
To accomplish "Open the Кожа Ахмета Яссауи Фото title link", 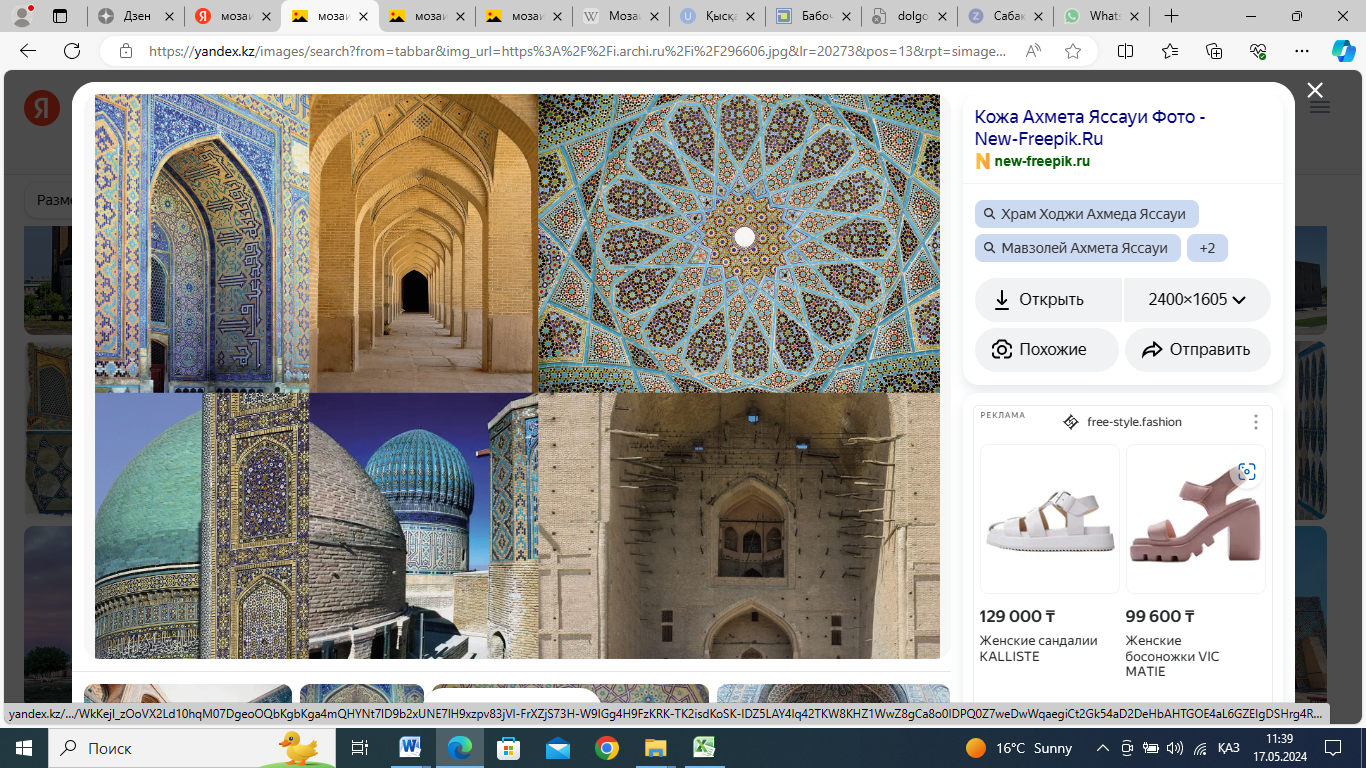I will (x=1090, y=128).
